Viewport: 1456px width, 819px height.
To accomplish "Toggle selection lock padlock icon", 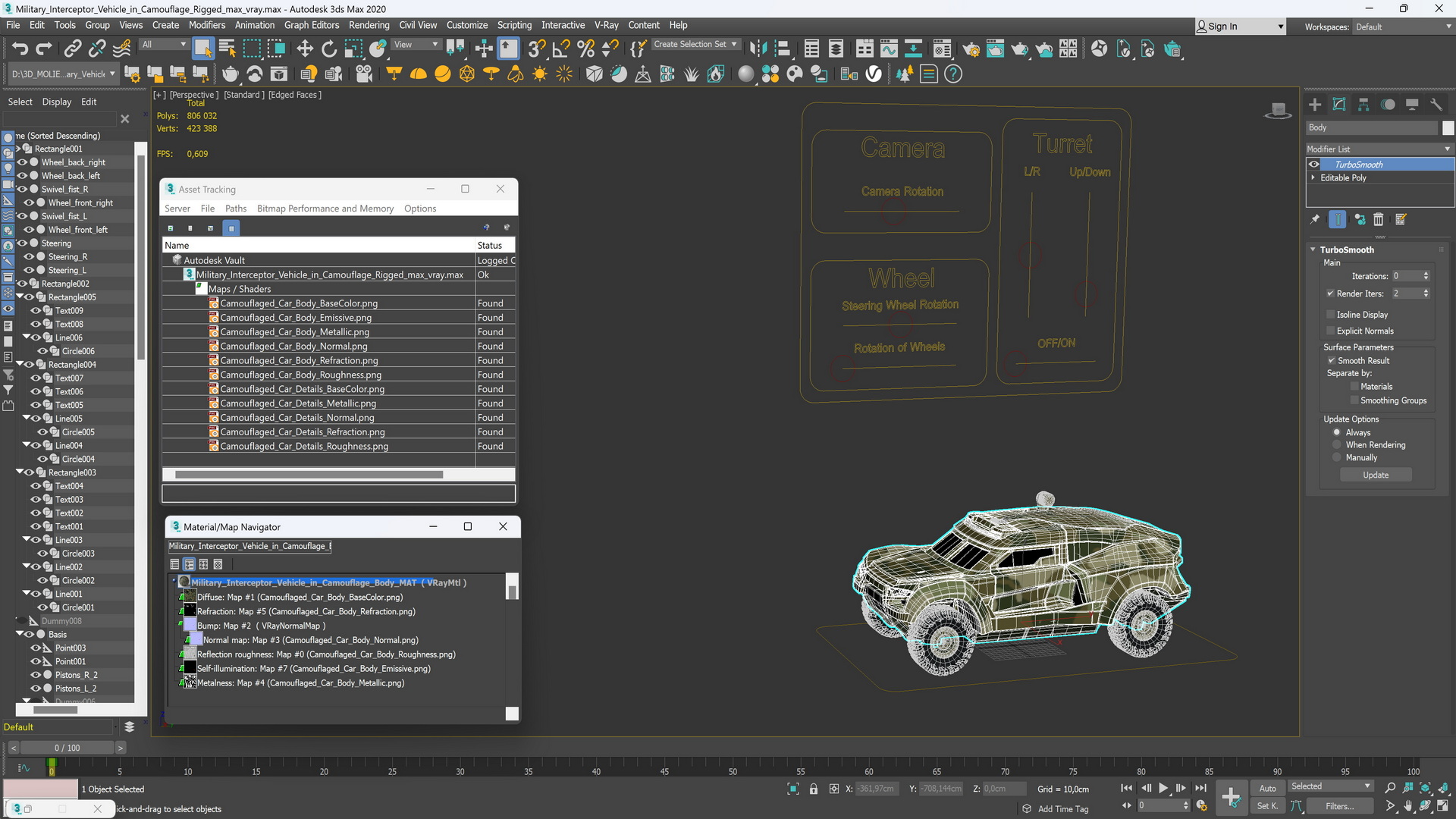I will (x=814, y=789).
